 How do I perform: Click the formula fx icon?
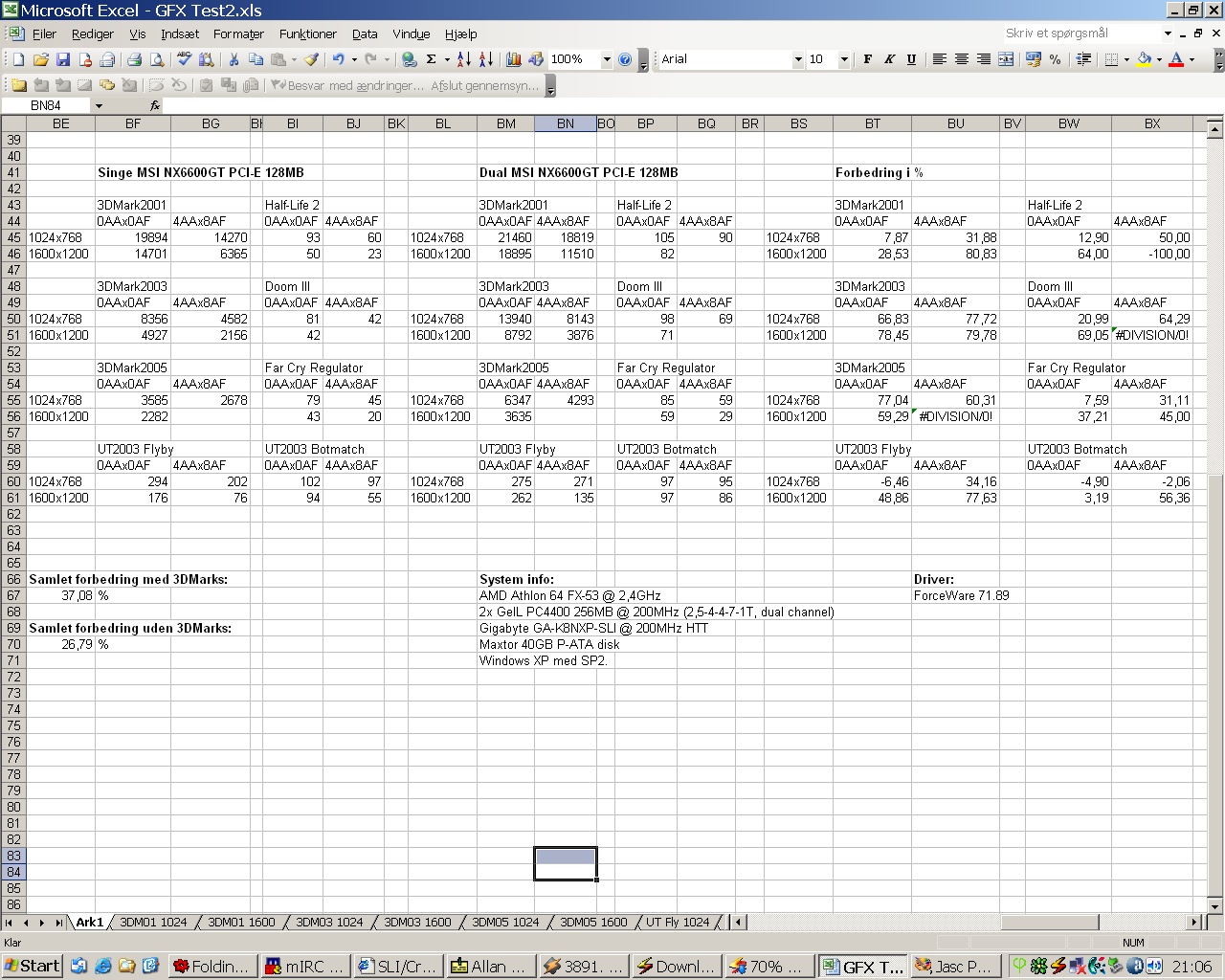(155, 105)
